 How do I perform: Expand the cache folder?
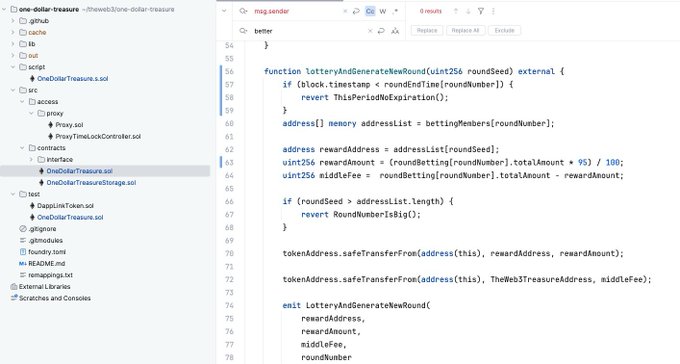click(x=13, y=32)
